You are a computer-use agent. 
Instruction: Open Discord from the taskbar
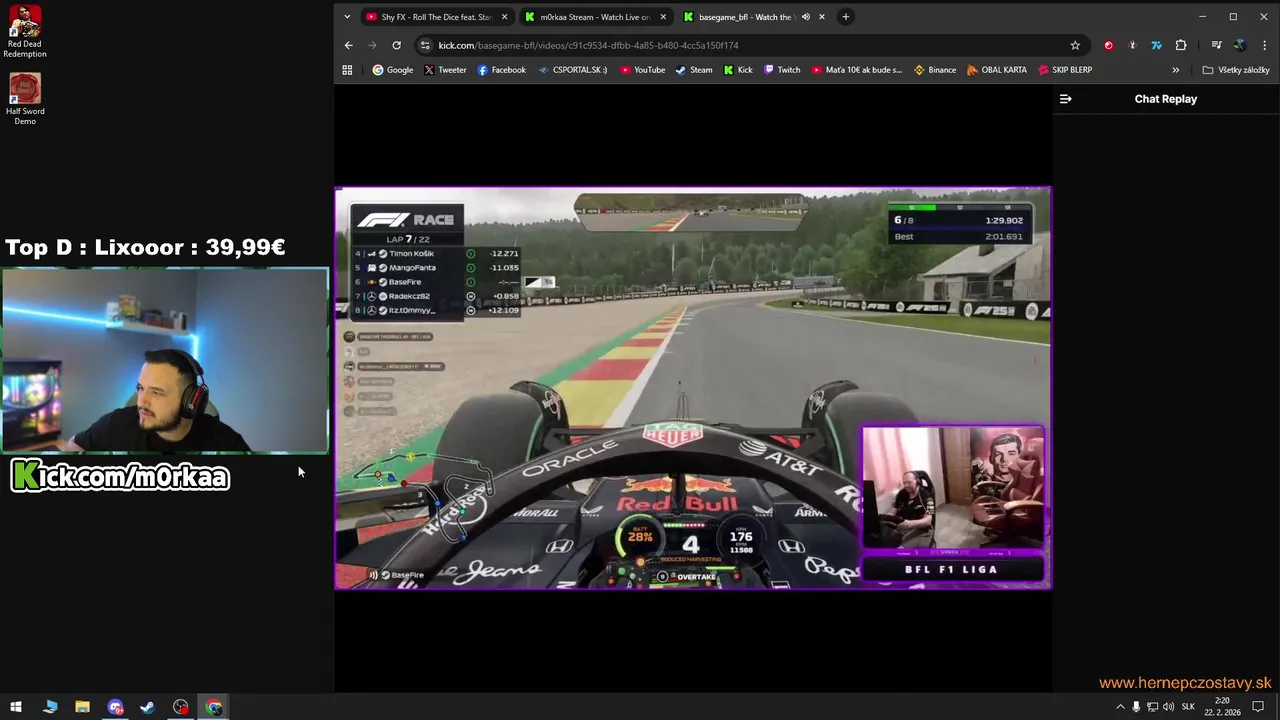(x=115, y=707)
